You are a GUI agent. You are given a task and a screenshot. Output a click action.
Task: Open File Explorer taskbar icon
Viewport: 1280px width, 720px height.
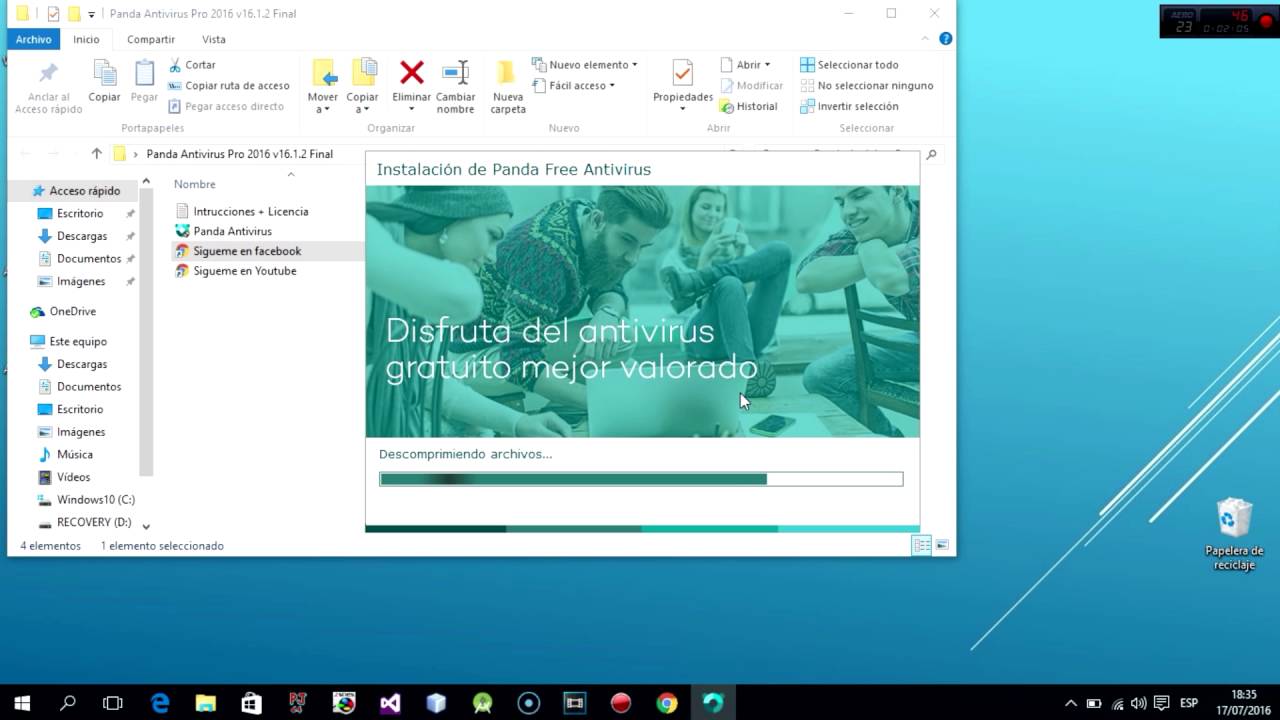(x=206, y=703)
